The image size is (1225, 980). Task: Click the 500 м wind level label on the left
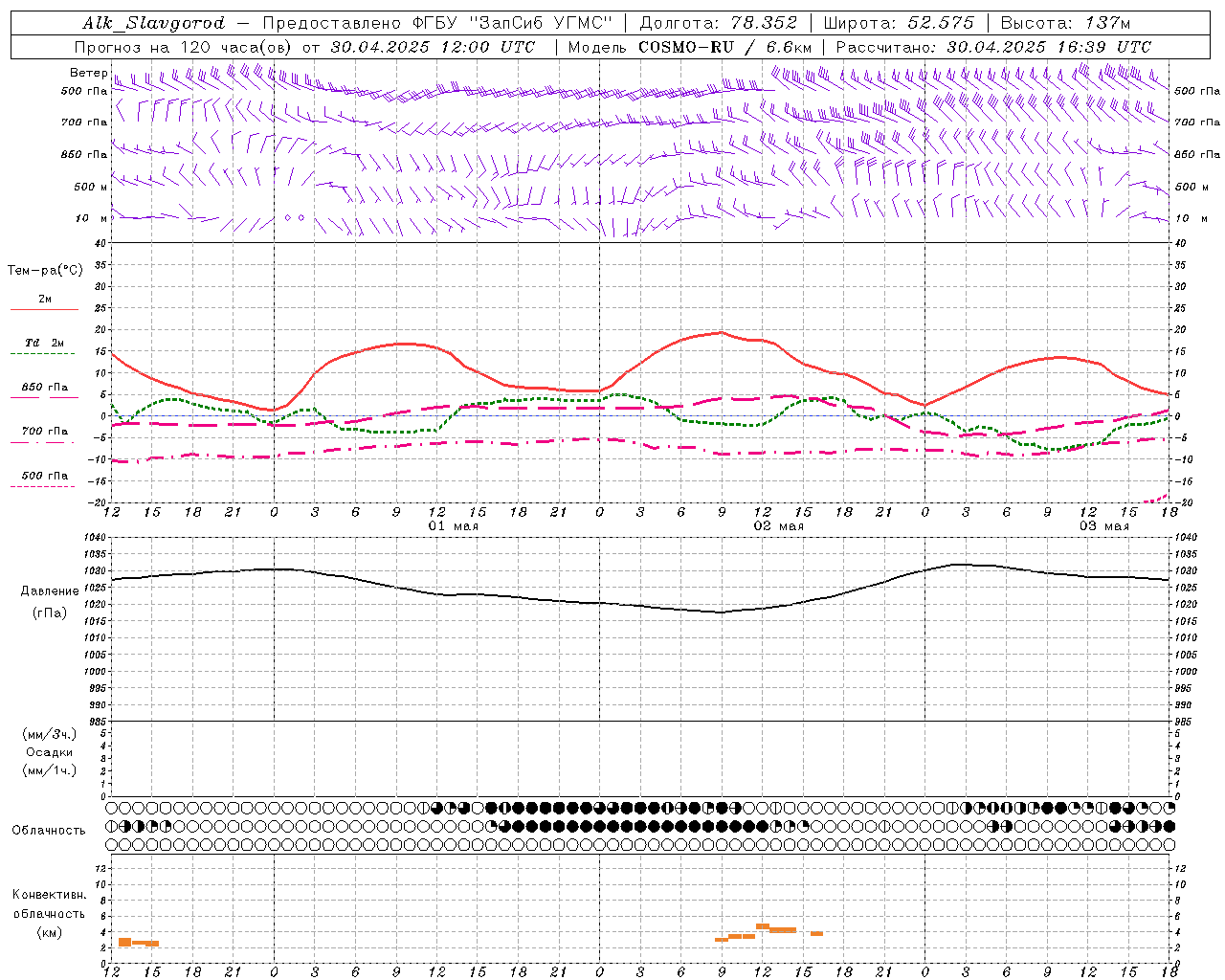click(x=90, y=187)
